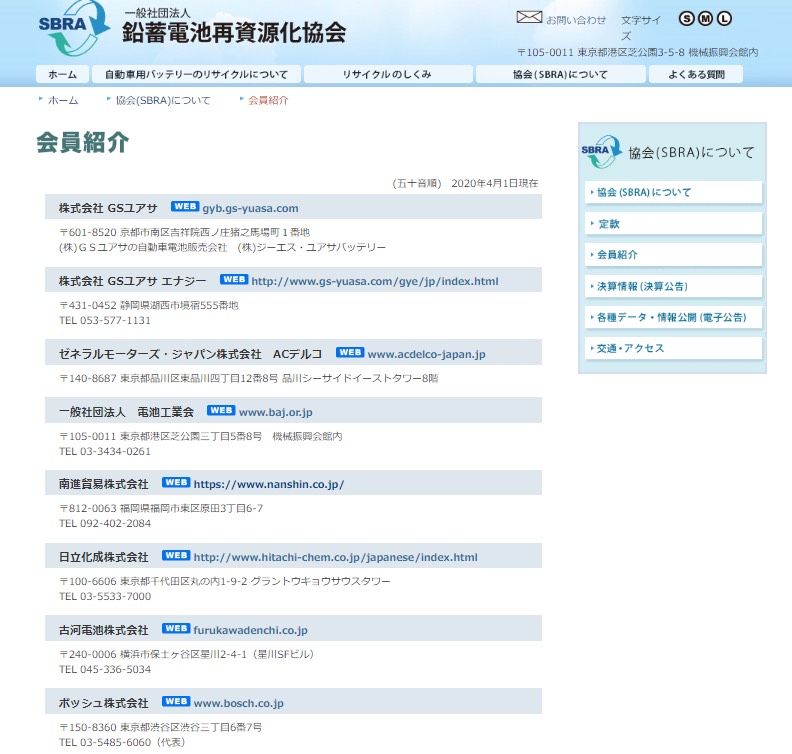Open 協会(SBRA)について navigation tab
Viewport: 792px width, 754px height.
pos(561,74)
